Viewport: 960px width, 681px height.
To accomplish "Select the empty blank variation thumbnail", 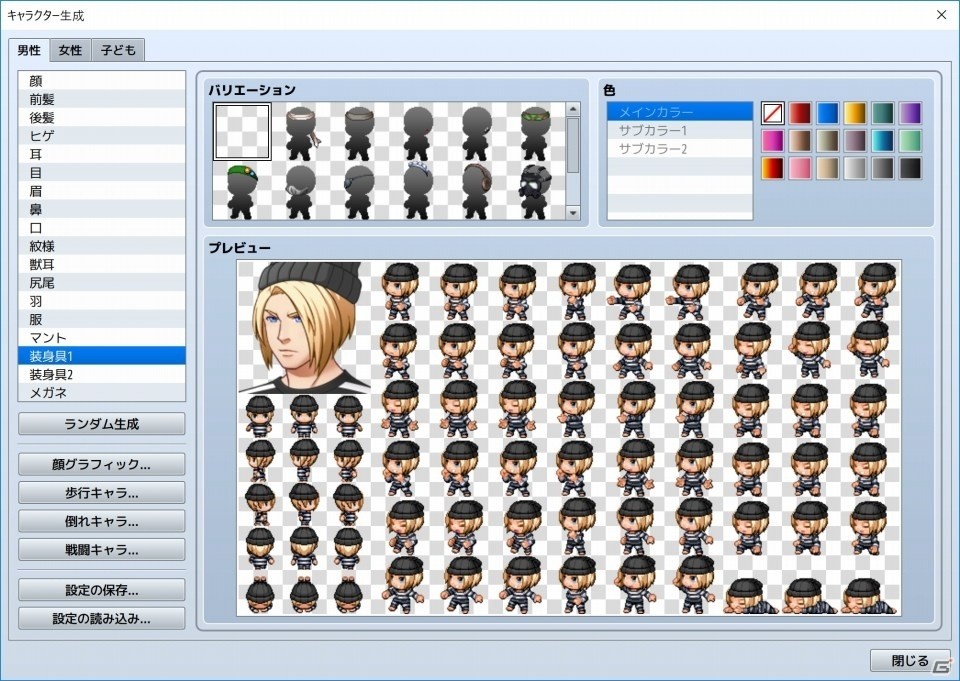I will point(242,132).
